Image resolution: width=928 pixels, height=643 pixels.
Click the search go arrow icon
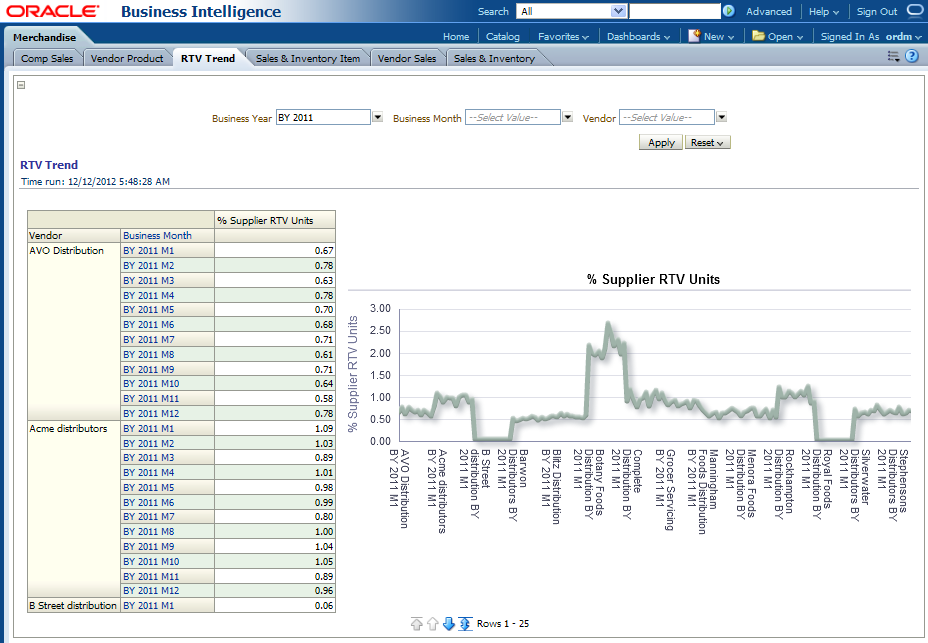point(728,11)
